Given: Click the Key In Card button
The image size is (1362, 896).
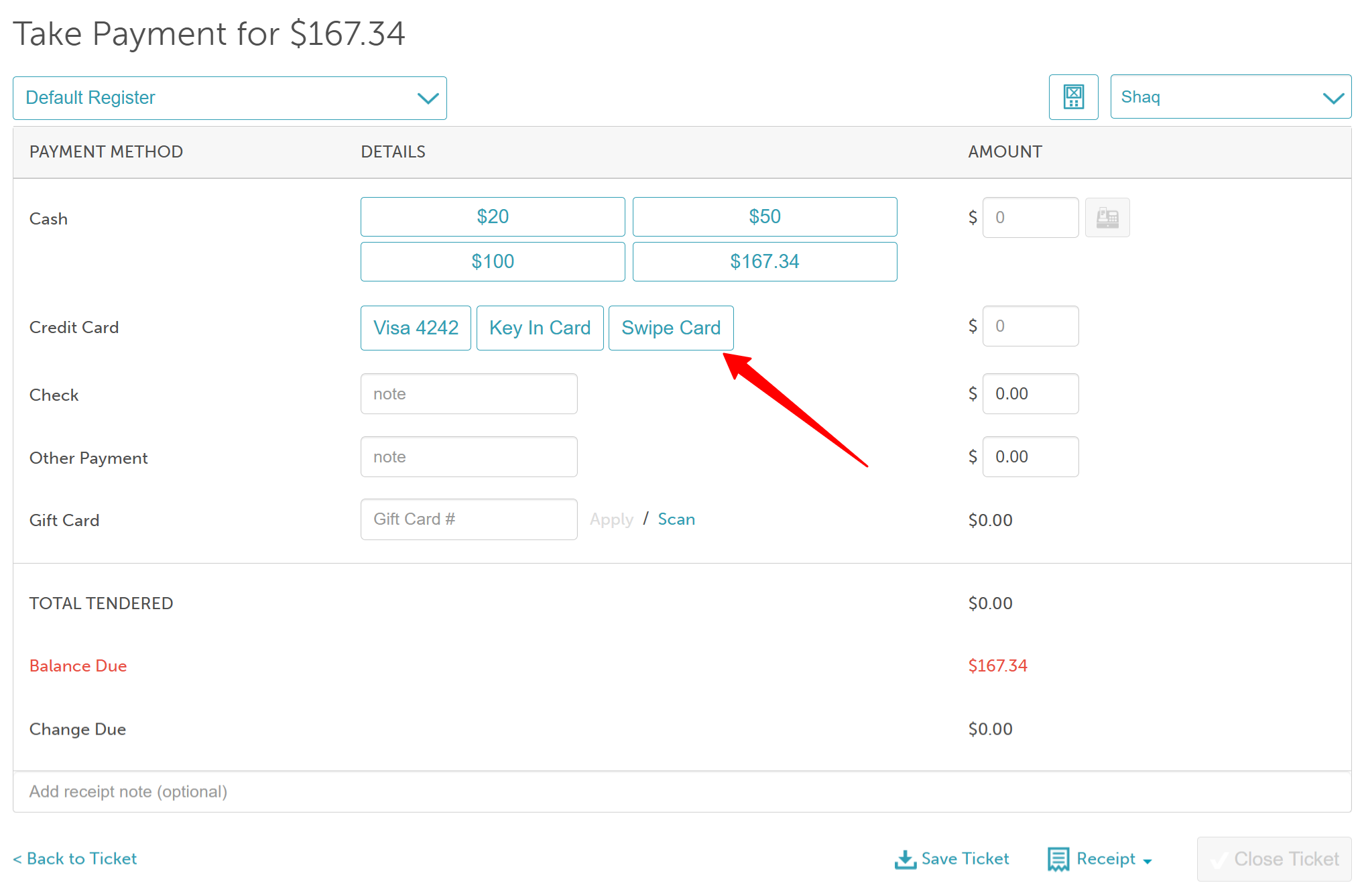Looking at the screenshot, I should pos(540,328).
